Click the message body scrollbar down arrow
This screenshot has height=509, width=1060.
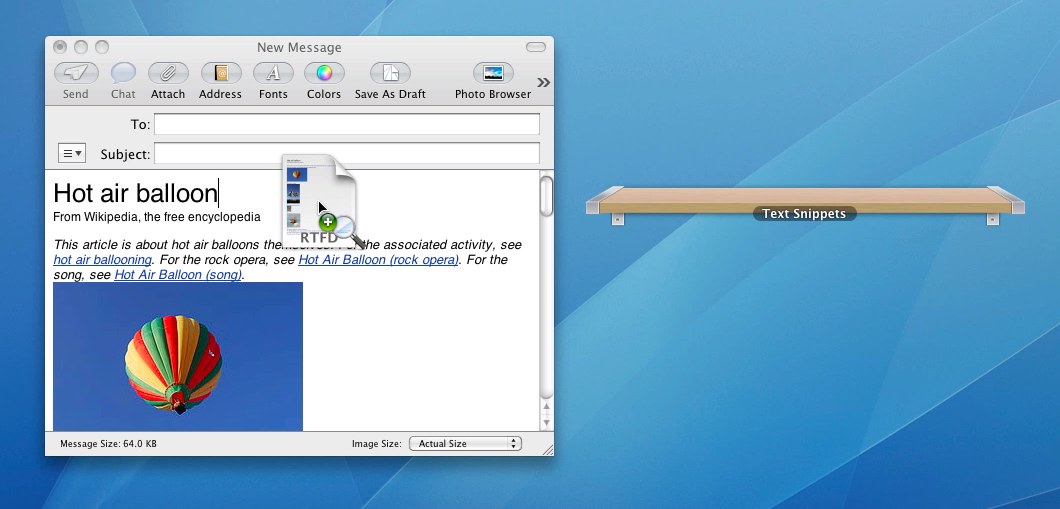click(546, 423)
